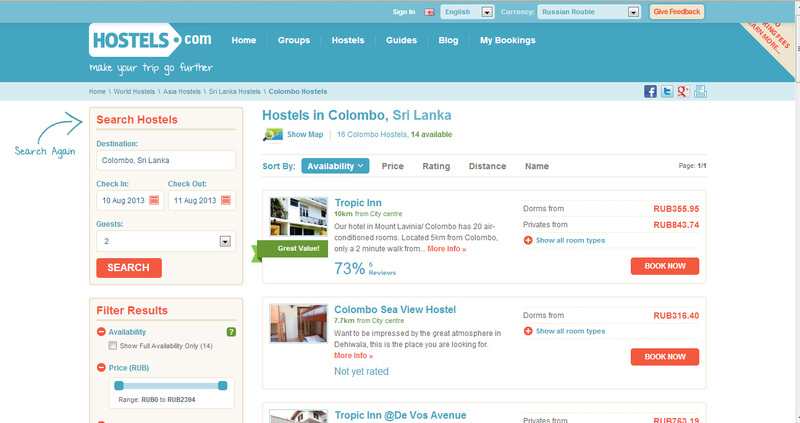The image size is (800, 423).
Task: Click the Availability help question mark icon
Action: tap(231, 332)
